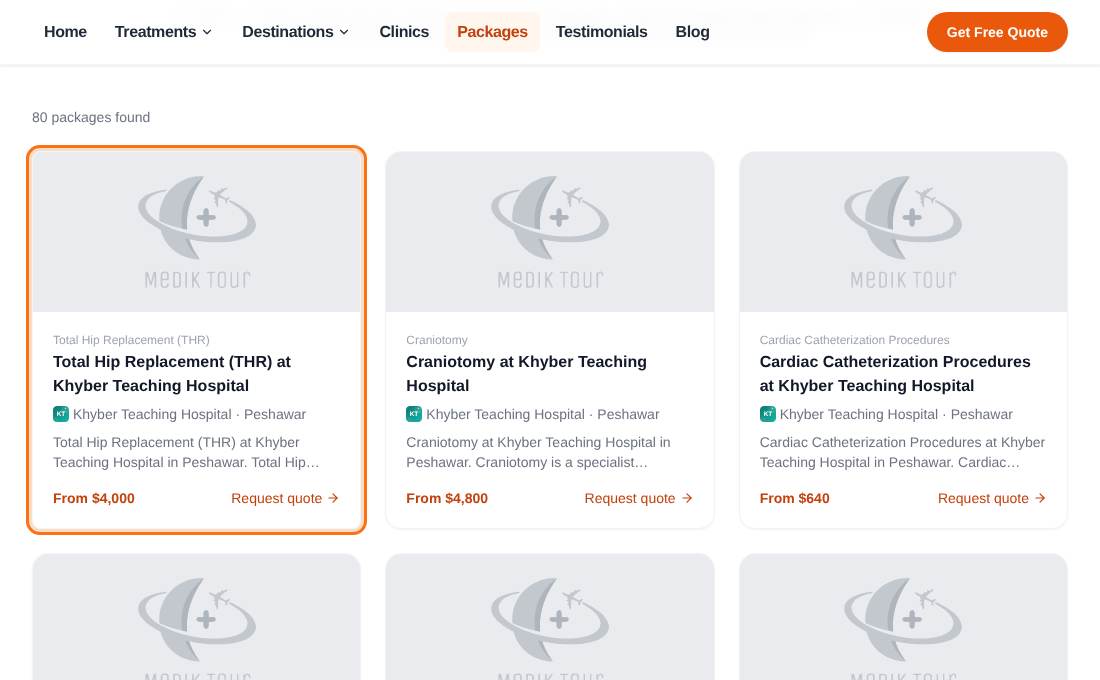1100x680 pixels.
Task: Go to the Clinics page
Action: [x=404, y=32]
